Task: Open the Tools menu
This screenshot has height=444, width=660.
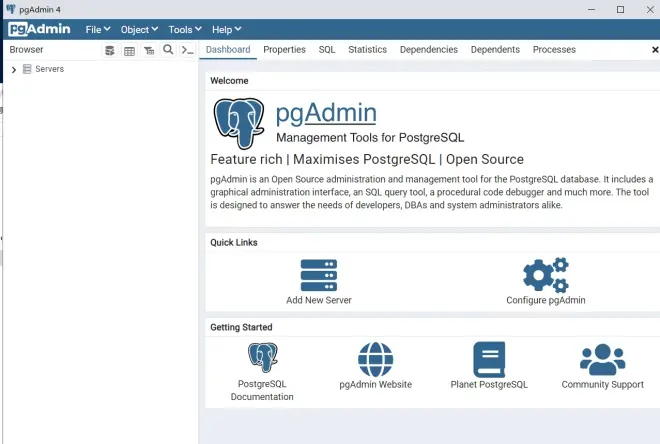Action: click(185, 29)
